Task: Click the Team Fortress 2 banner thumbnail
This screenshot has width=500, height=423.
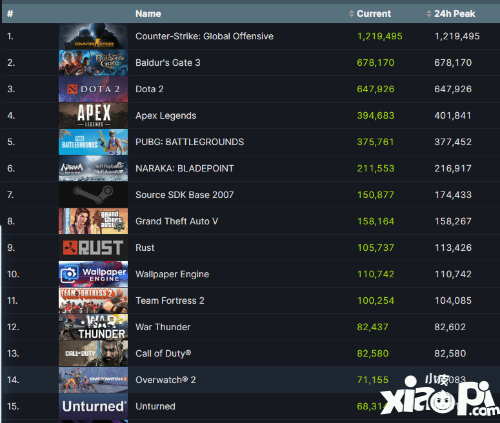Action: pyautogui.click(x=93, y=301)
